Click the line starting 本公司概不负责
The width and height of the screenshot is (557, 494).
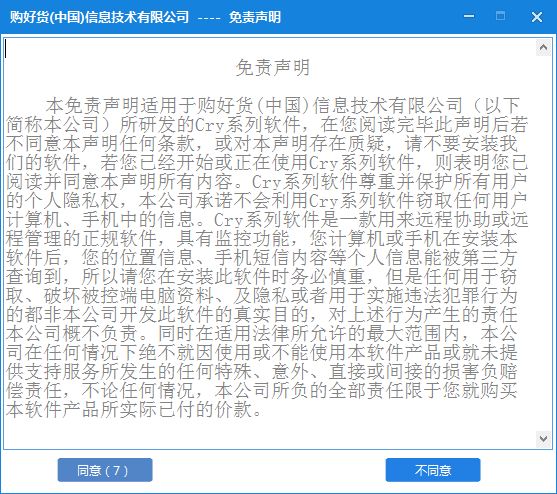pos(262,333)
